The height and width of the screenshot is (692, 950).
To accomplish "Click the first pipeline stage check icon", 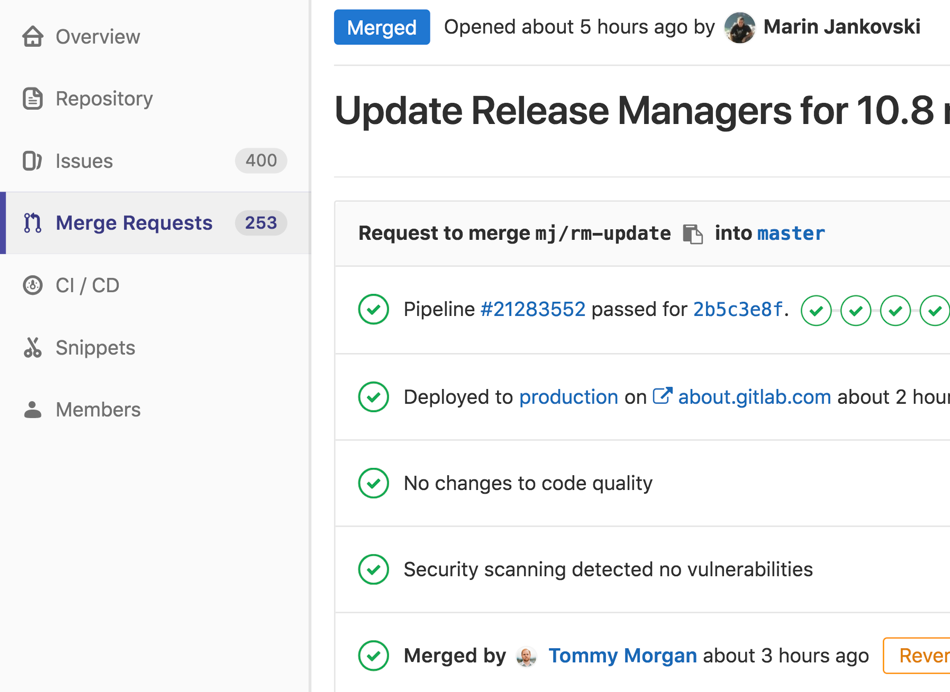I will [x=816, y=311].
